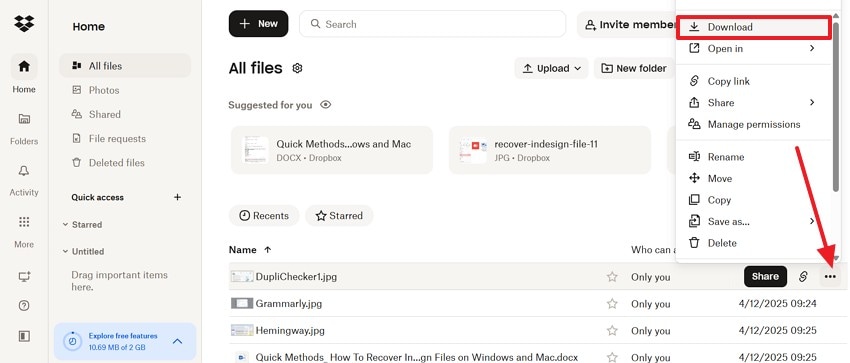Image resolution: width=850 pixels, height=363 pixels.
Task: Switch to Starred filter
Action: (339, 216)
